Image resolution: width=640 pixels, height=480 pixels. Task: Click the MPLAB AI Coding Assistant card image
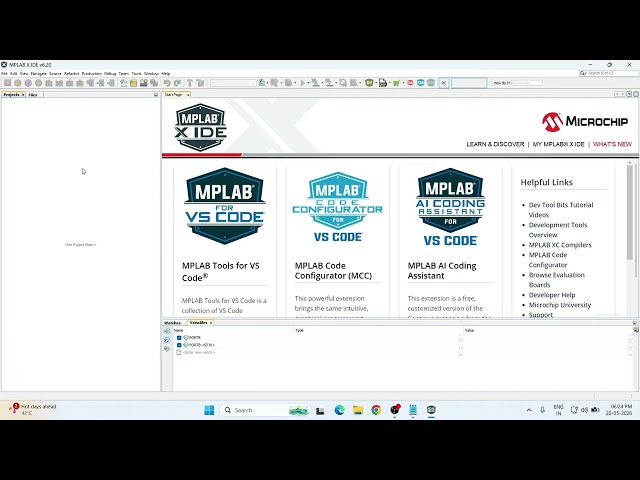pyautogui.click(x=450, y=207)
